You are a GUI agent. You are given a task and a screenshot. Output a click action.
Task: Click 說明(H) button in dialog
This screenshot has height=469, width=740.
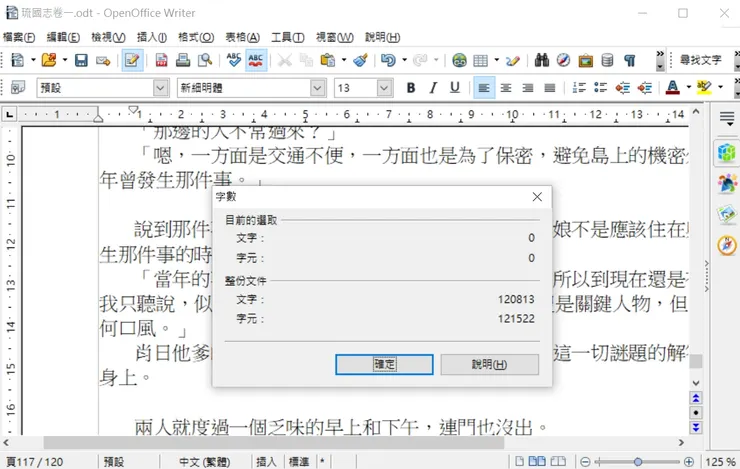(489, 364)
